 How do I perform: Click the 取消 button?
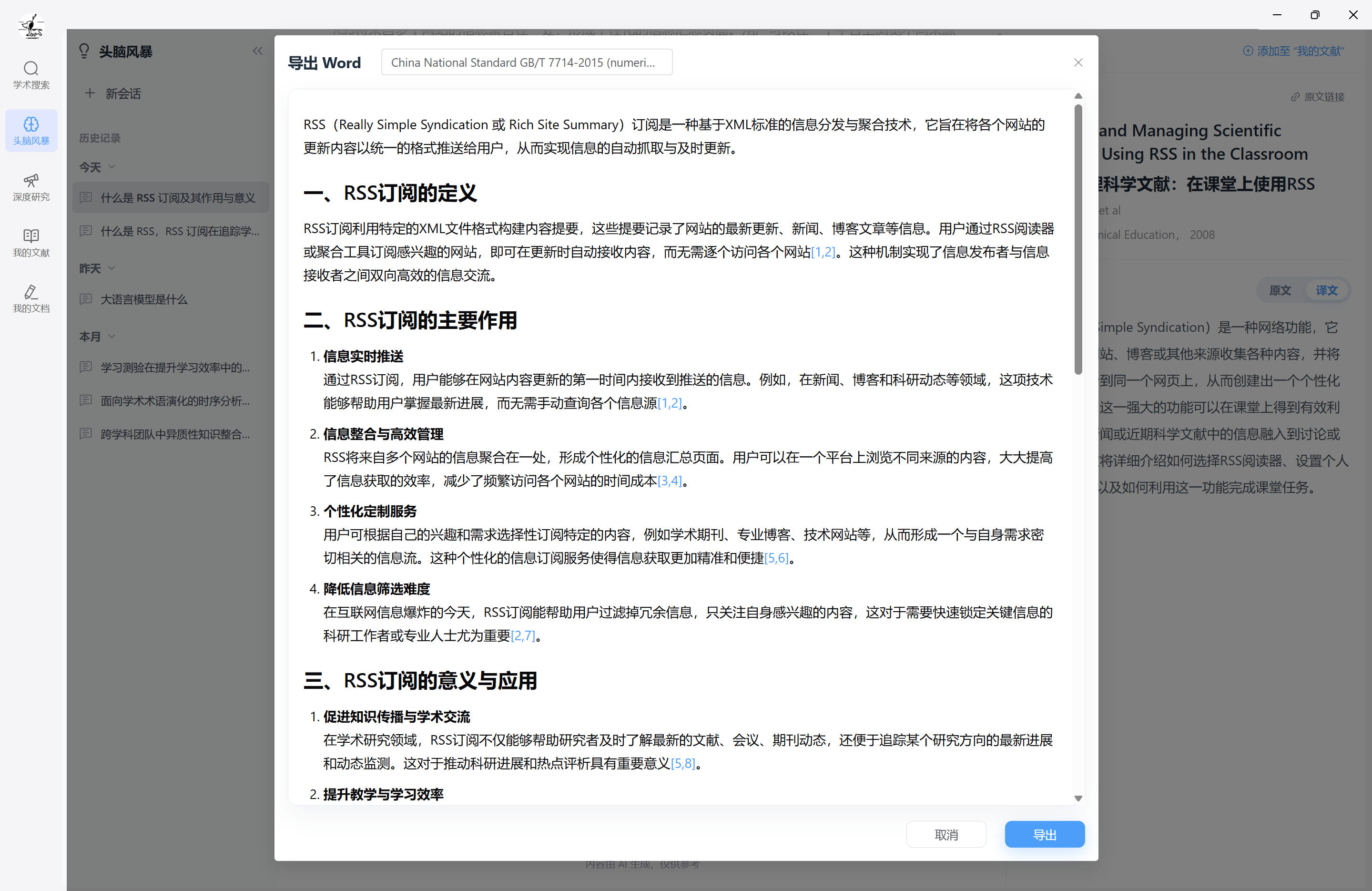(x=945, y=834)
